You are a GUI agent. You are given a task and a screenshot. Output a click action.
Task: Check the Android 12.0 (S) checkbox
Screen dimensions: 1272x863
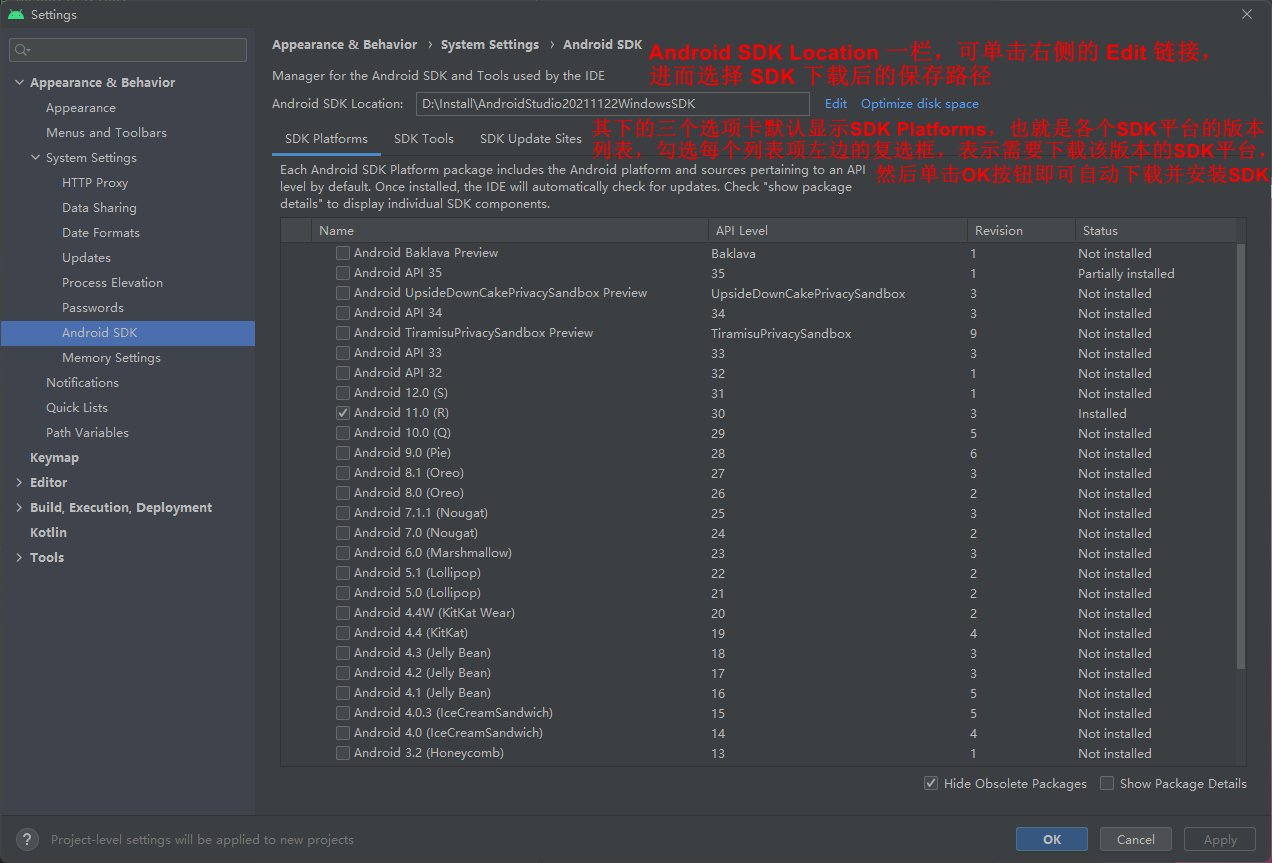click(x=343, y=393)
